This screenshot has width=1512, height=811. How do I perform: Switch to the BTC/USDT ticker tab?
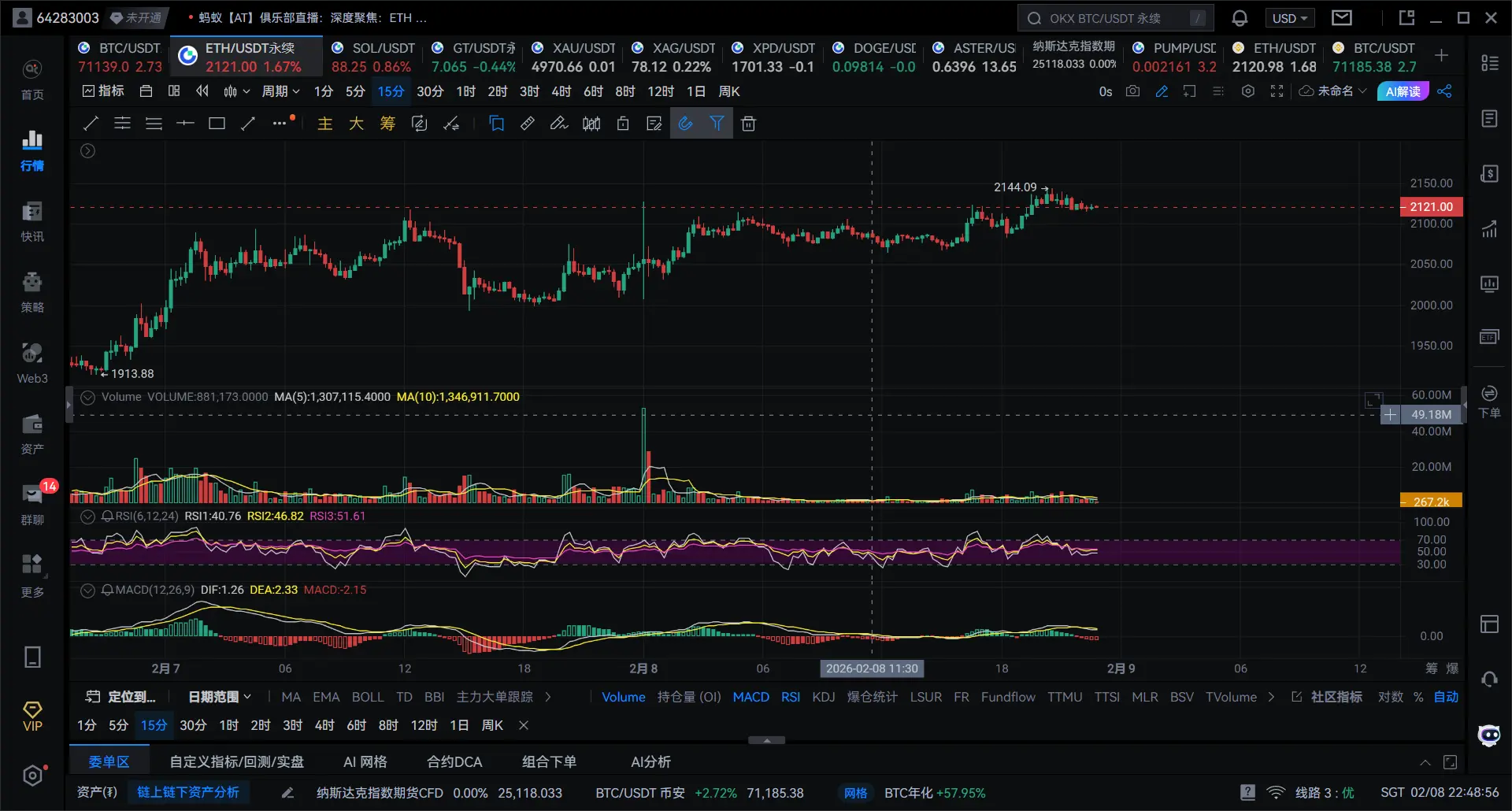(120, 57)
